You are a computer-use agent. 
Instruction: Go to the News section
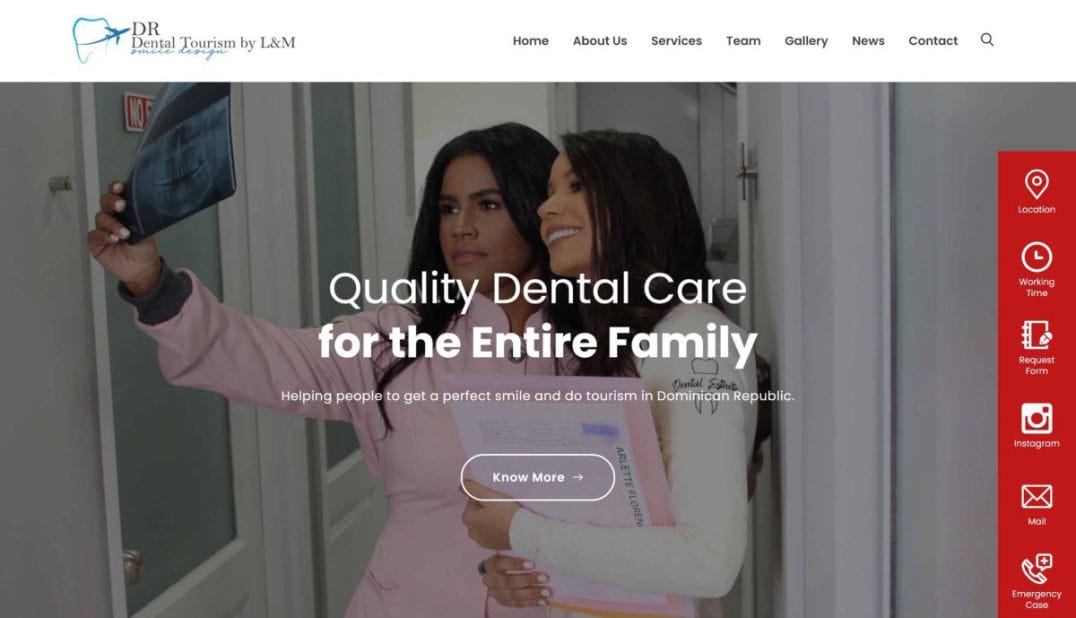[x=868, y=40]
